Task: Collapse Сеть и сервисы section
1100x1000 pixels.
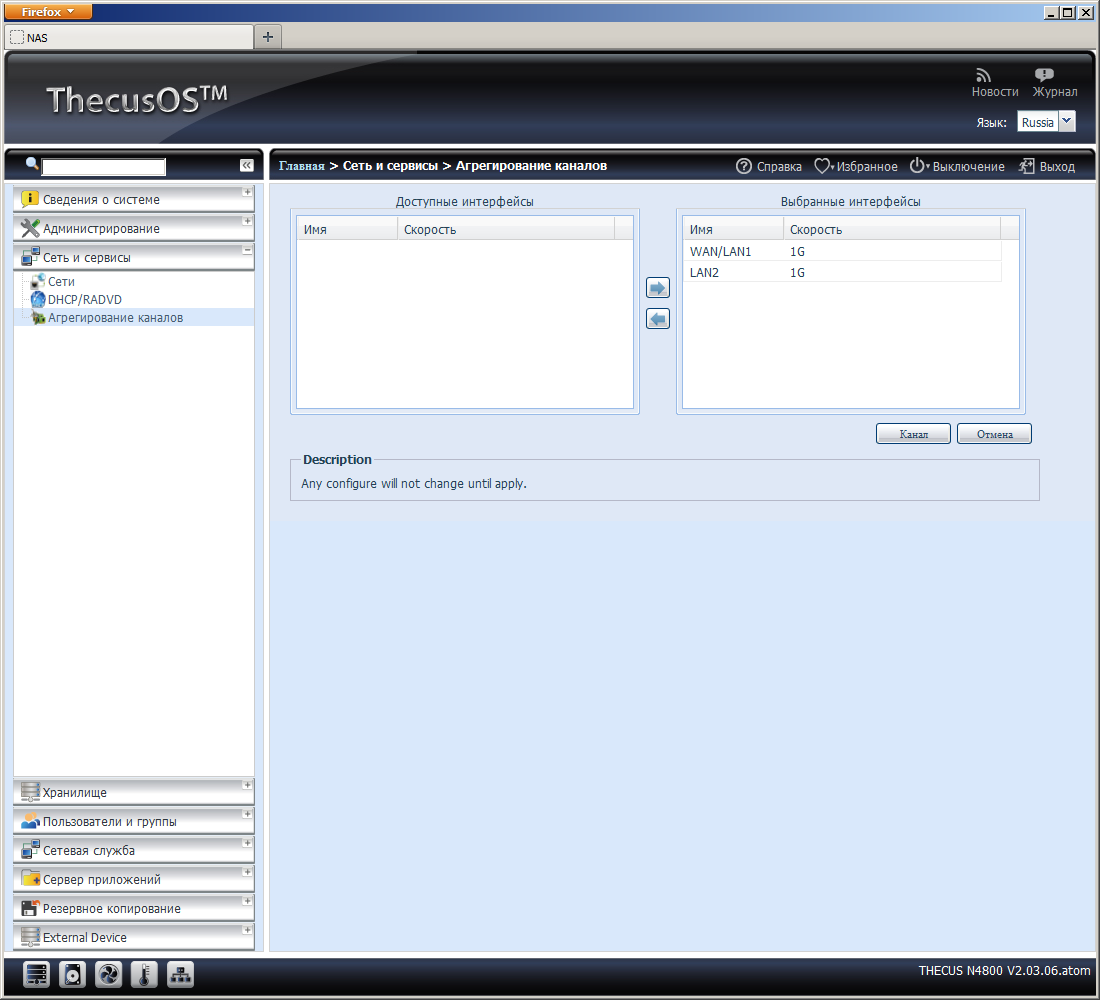Action: tap(134, 258)
